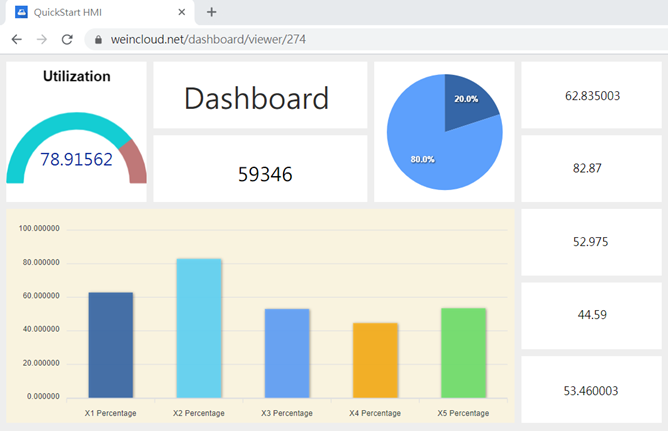Click the 20.000000 y-axis label

[41, 363]
